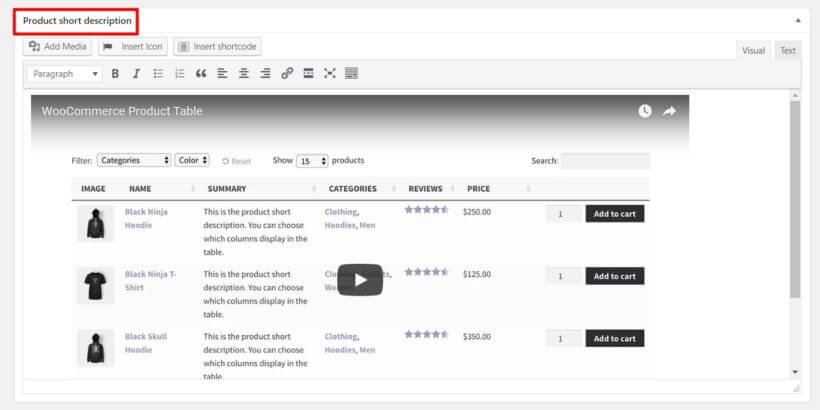Click the table Search field

pyautogui.click(x=606, y=161)
